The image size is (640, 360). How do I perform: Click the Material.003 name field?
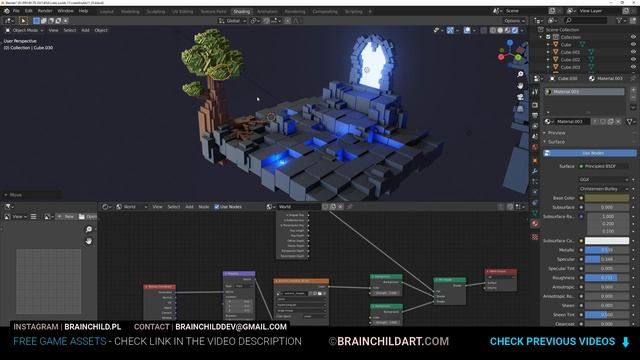[573, 122]
